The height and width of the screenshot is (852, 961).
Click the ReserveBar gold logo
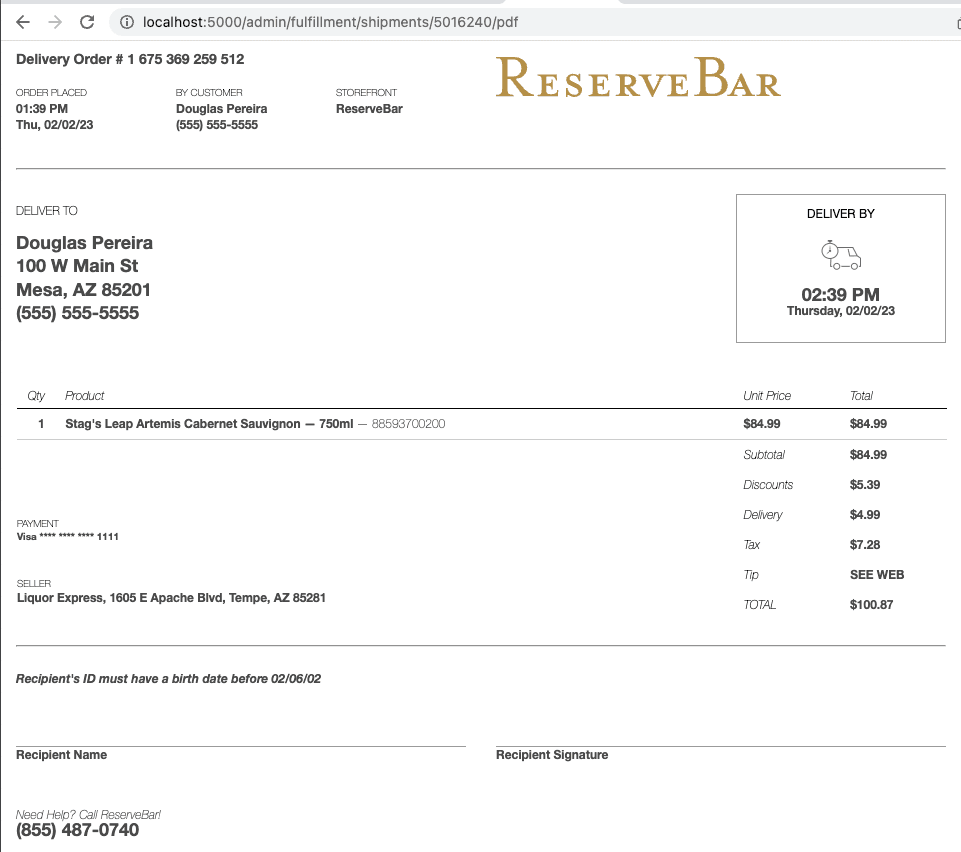click(638, 77)
